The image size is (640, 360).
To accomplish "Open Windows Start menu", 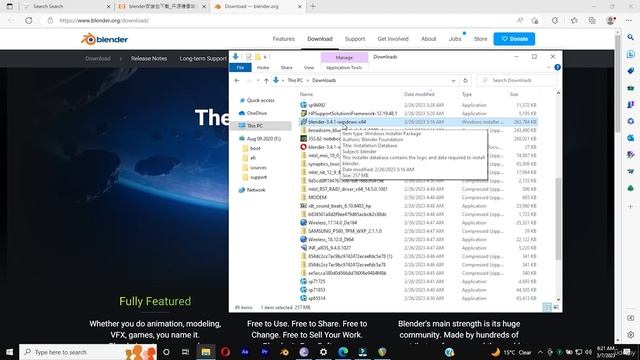I will pyautogui.click(x=9, y=352).
